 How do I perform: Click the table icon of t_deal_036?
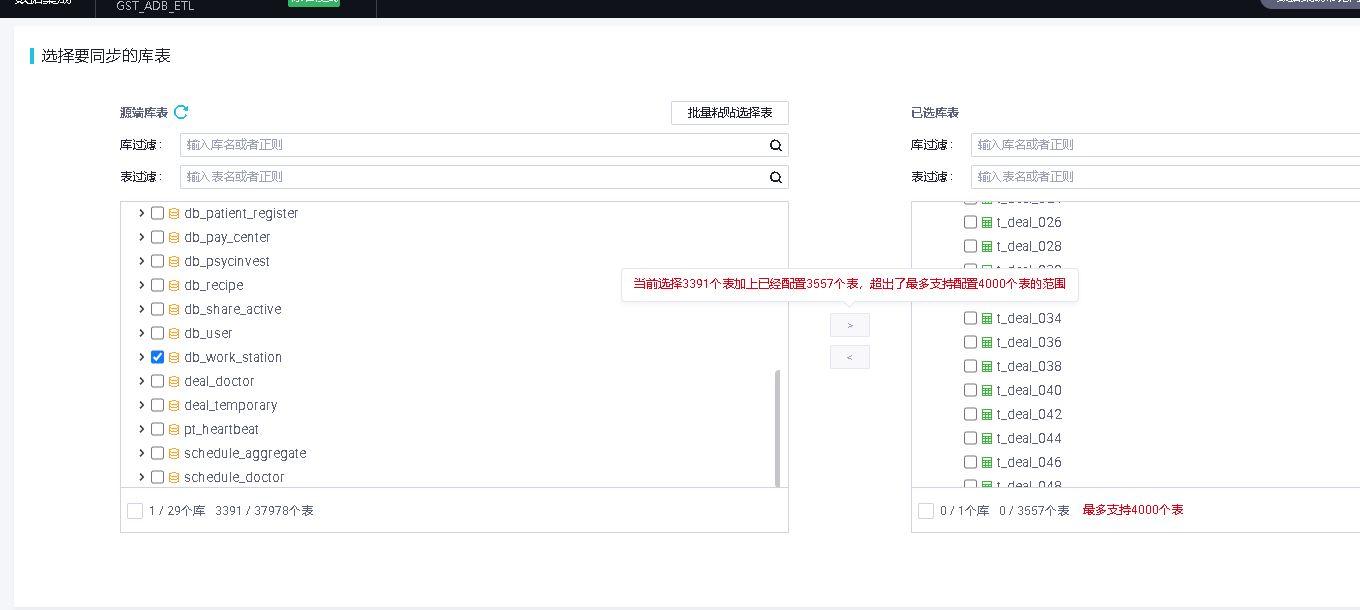(987, 342)
